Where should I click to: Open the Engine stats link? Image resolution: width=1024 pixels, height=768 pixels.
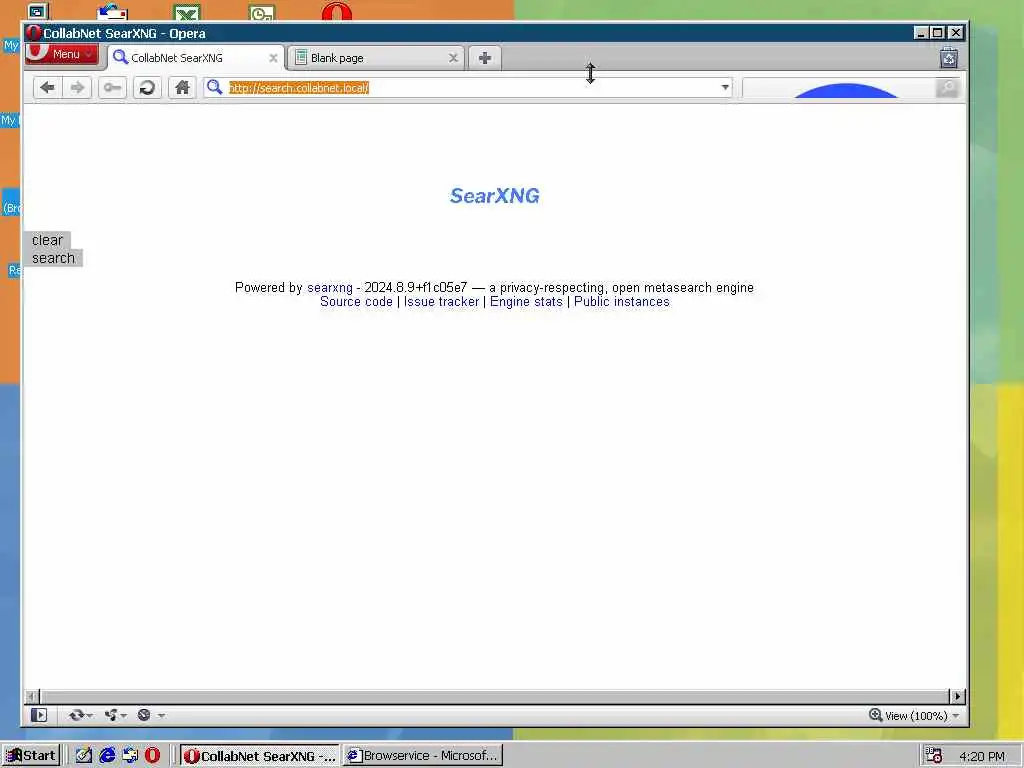click(x=526, y=302)
